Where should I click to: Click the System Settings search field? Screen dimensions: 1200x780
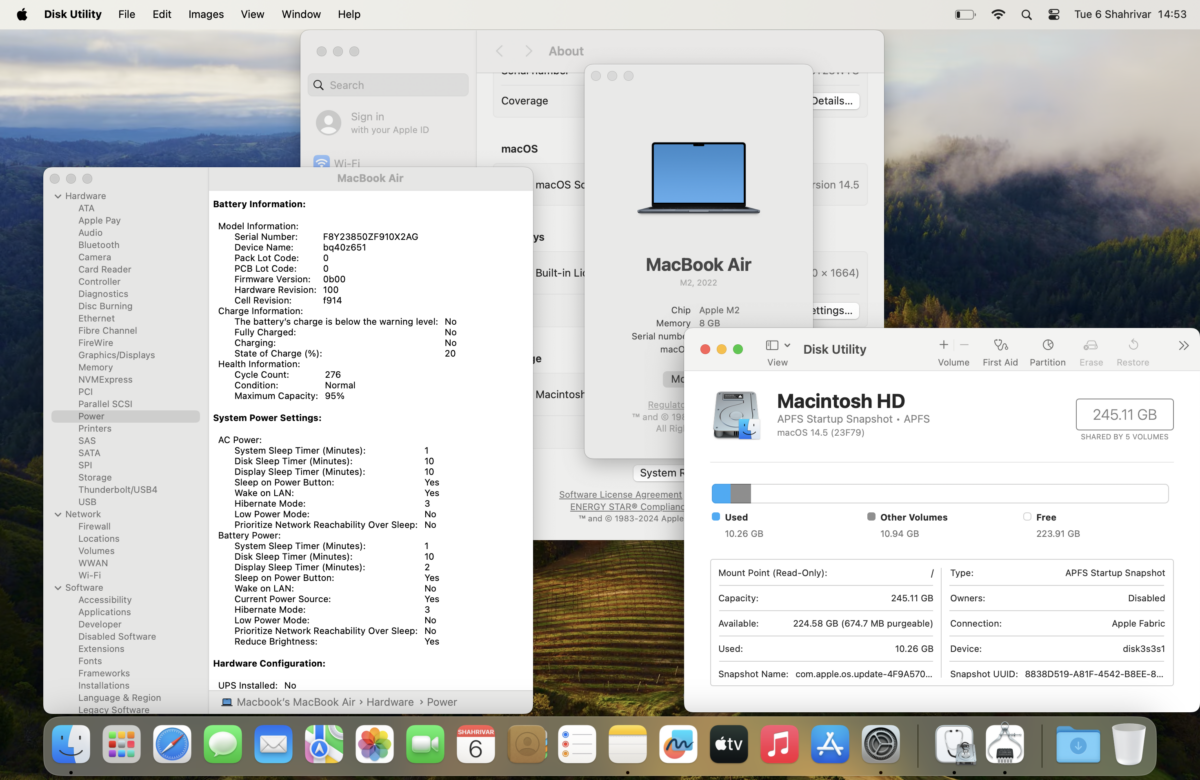[388, 85]
